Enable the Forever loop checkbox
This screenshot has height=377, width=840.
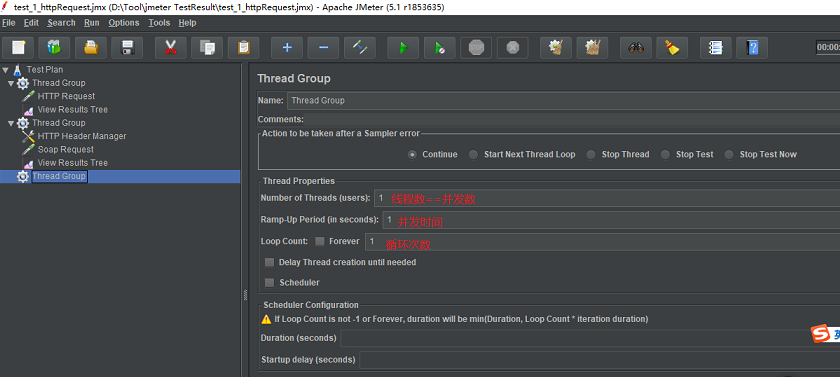pyautogui.click(x=320, y=242)
